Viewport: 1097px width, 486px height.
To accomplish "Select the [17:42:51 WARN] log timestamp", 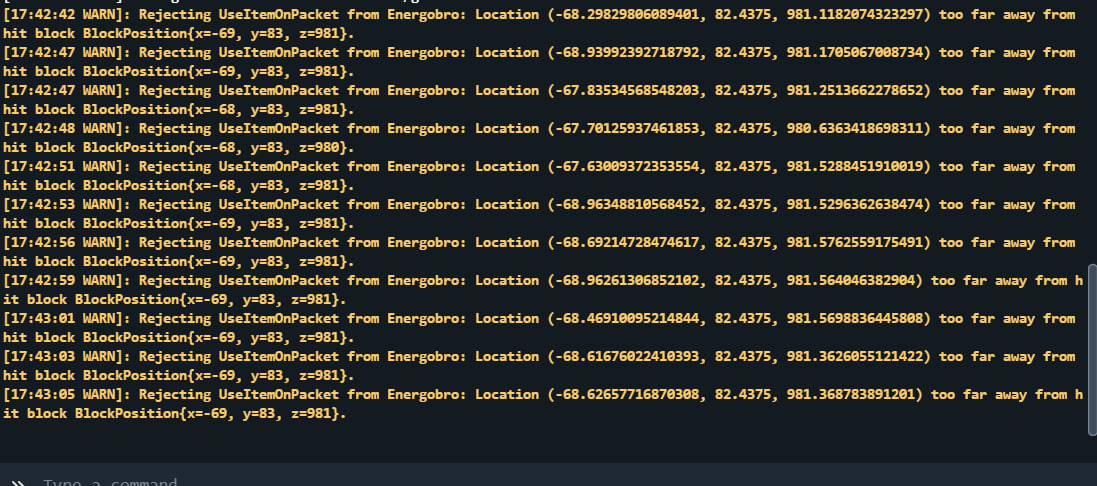I will 66,166.
